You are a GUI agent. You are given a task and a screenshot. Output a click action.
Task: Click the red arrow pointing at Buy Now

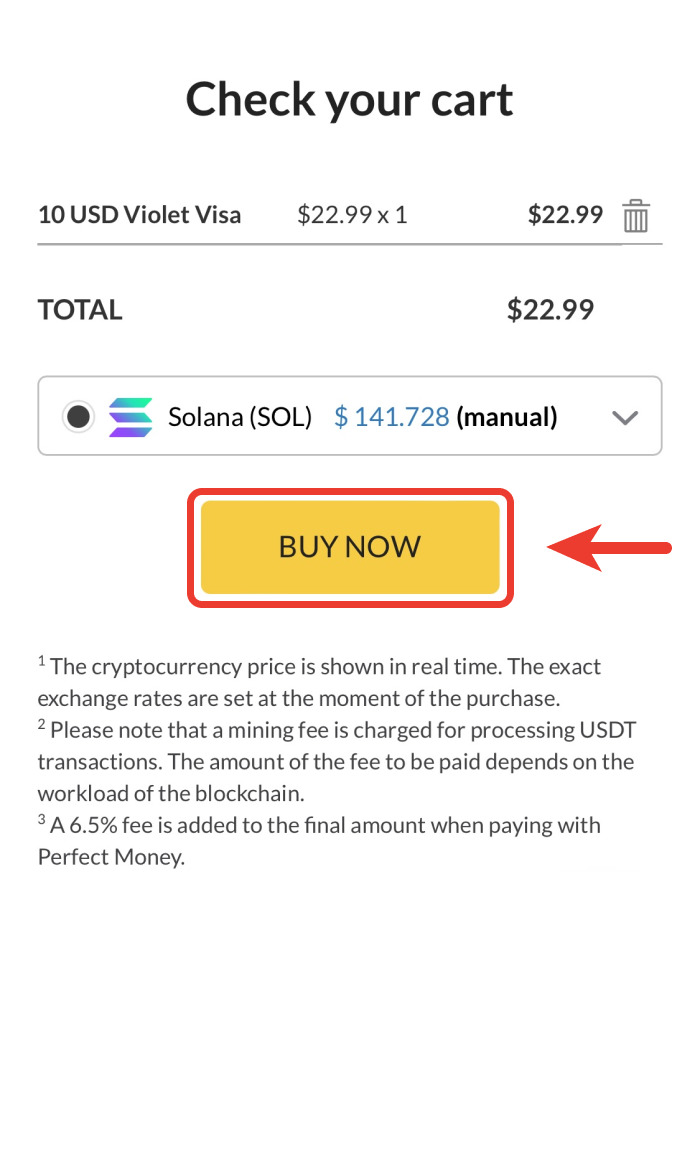[x=610, y=547]
